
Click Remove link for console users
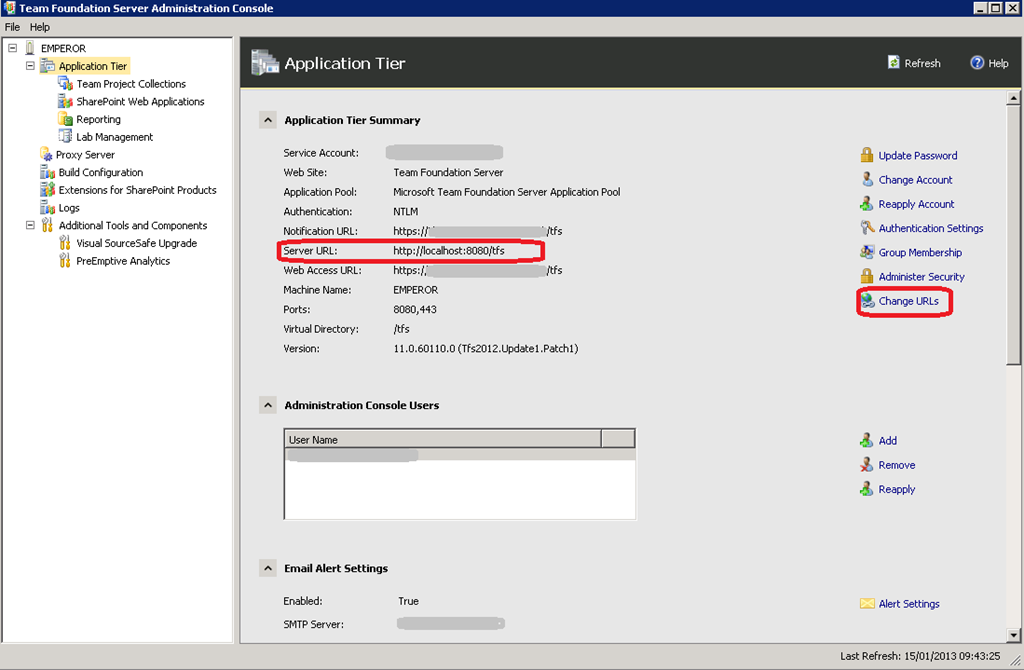(x=897, y=465)
